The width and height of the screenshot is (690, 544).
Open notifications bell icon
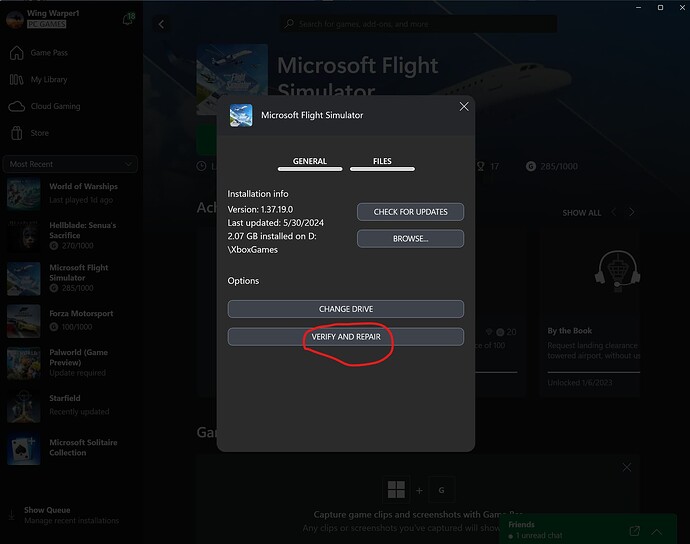pyautogui.click(x=128, y=19)
